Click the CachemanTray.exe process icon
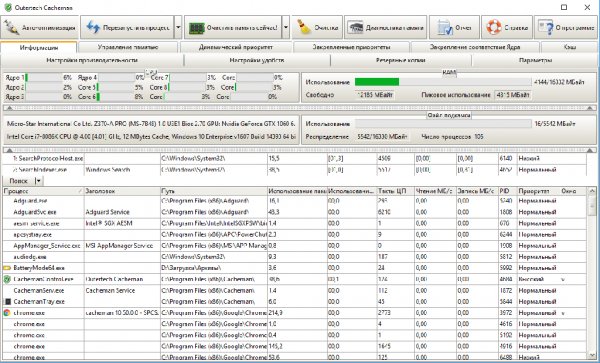Viewport: 600px width, 363px height. pos(7,302)
